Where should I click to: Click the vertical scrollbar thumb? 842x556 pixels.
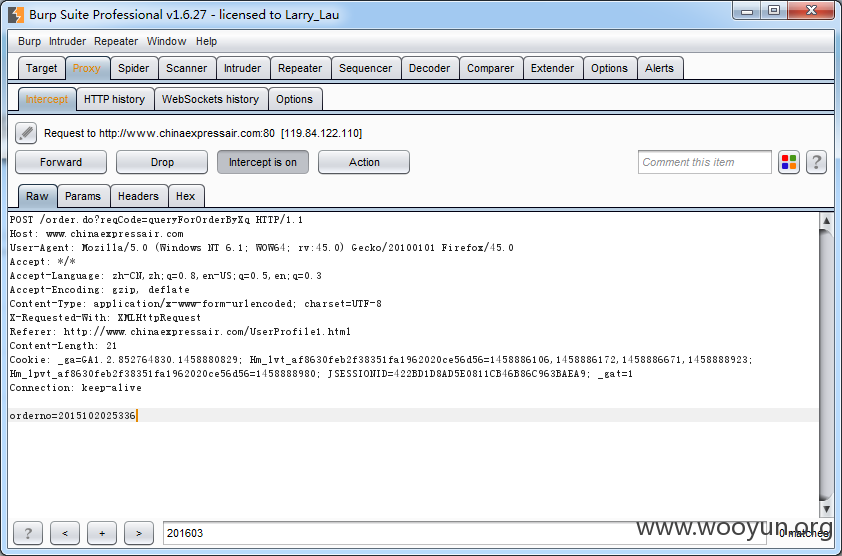coord(826,365)
